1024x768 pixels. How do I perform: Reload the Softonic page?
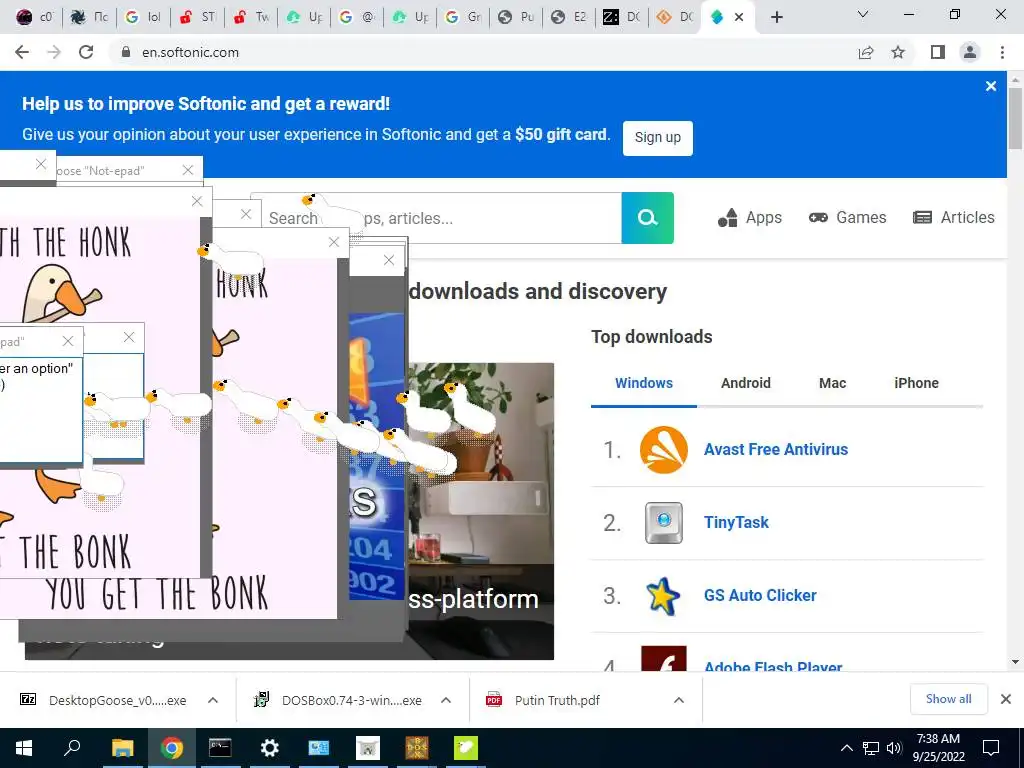click(86, 52)
